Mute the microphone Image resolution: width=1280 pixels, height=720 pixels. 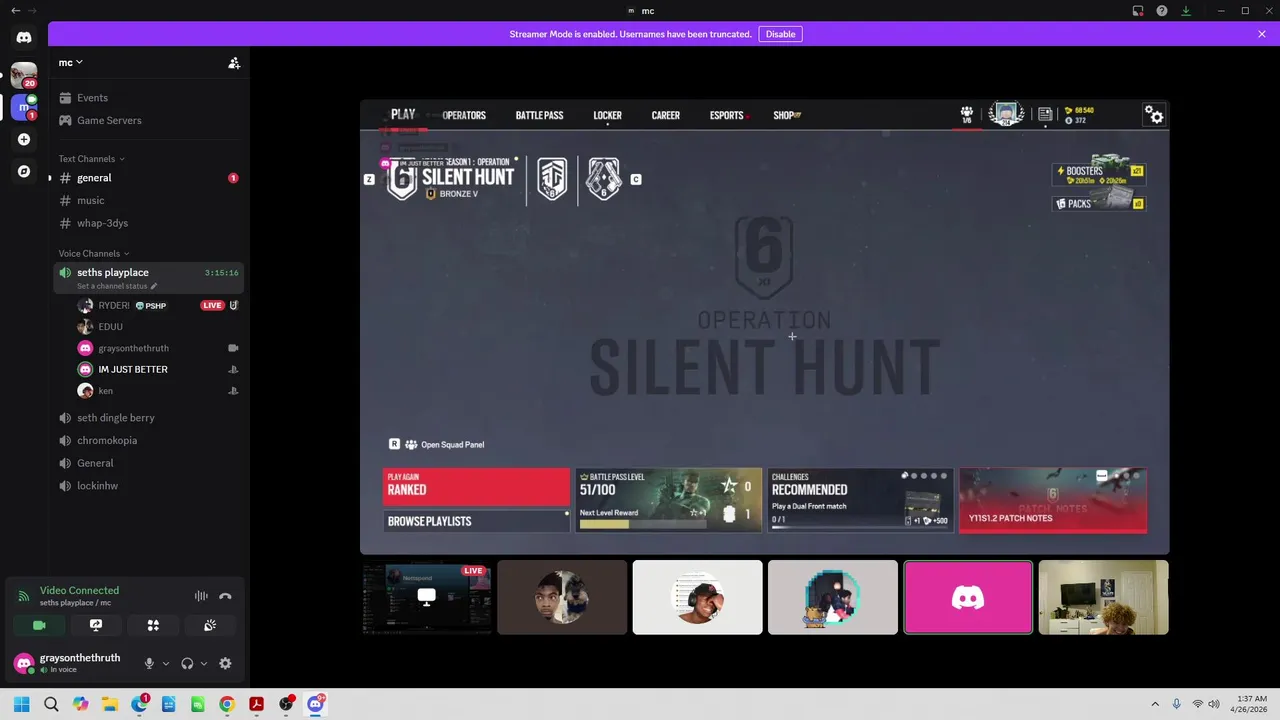[x=149, y=663]
